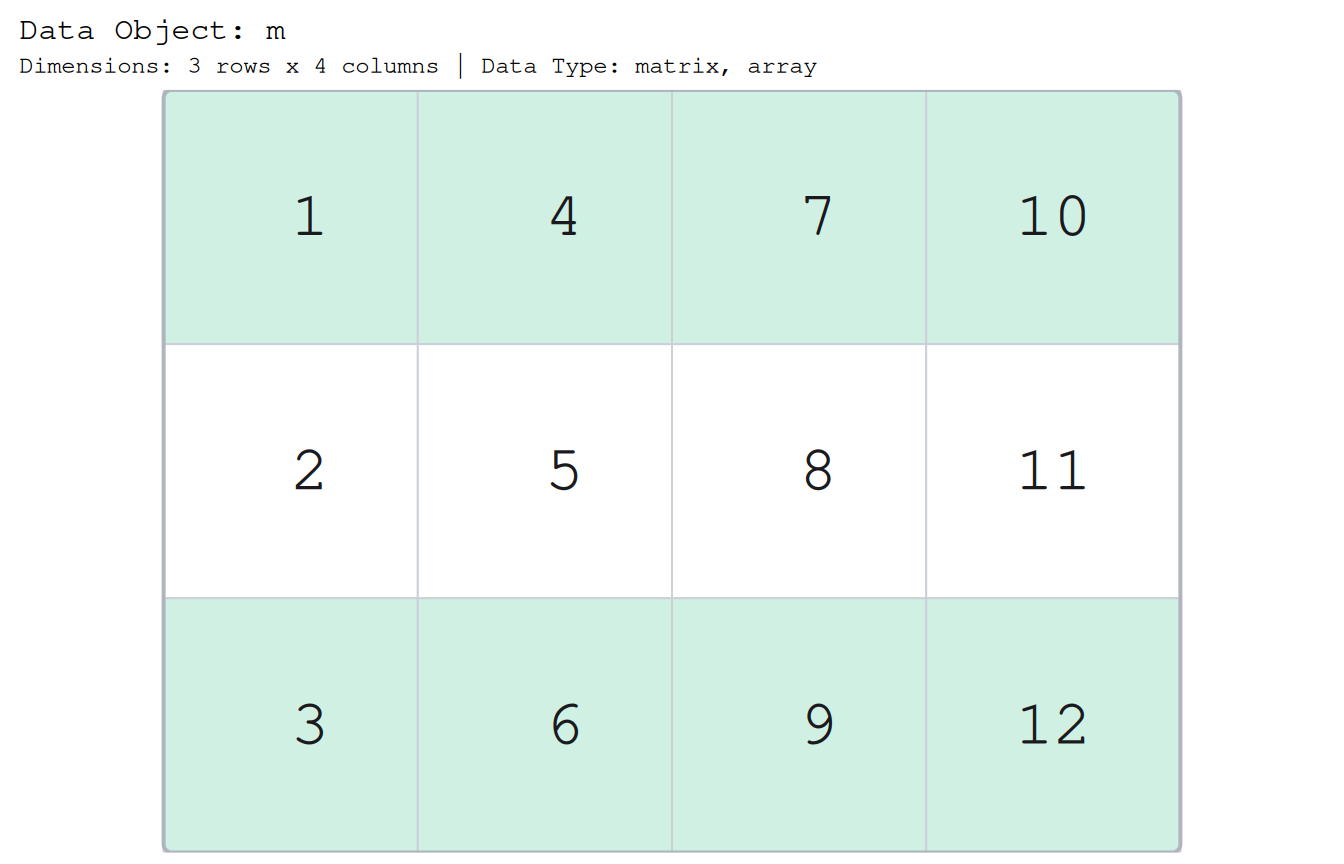Select the cell containing 4
This screenshot has height=864, width=1344.
point(545,217)
